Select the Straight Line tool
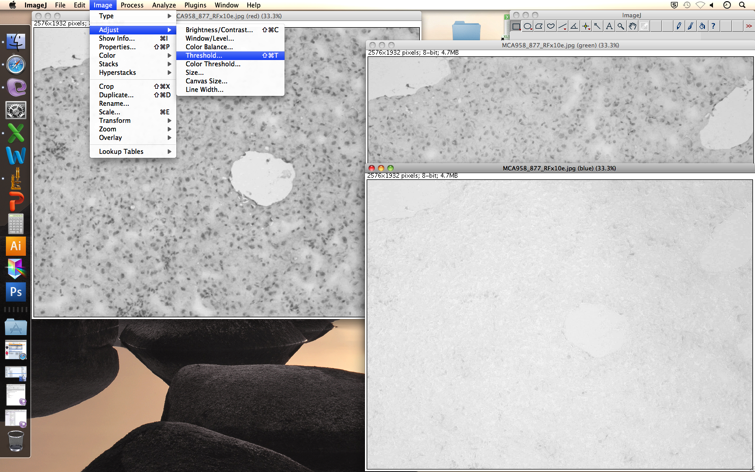The height and width of the screenshot is (472, 755). click(x=562, y=26)
